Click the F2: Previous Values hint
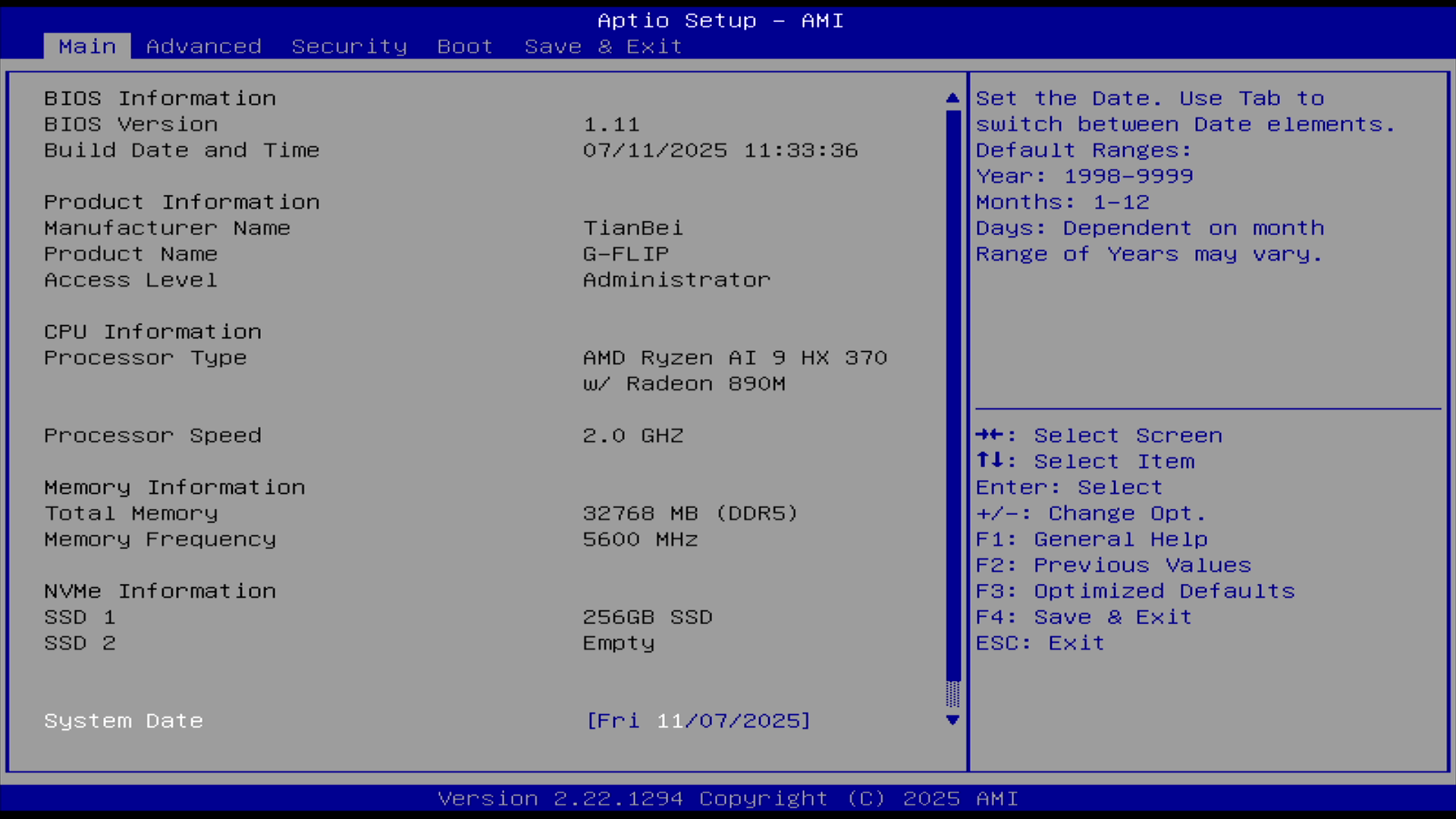This screenshot has width=1456, height=819. (1112, 565)
